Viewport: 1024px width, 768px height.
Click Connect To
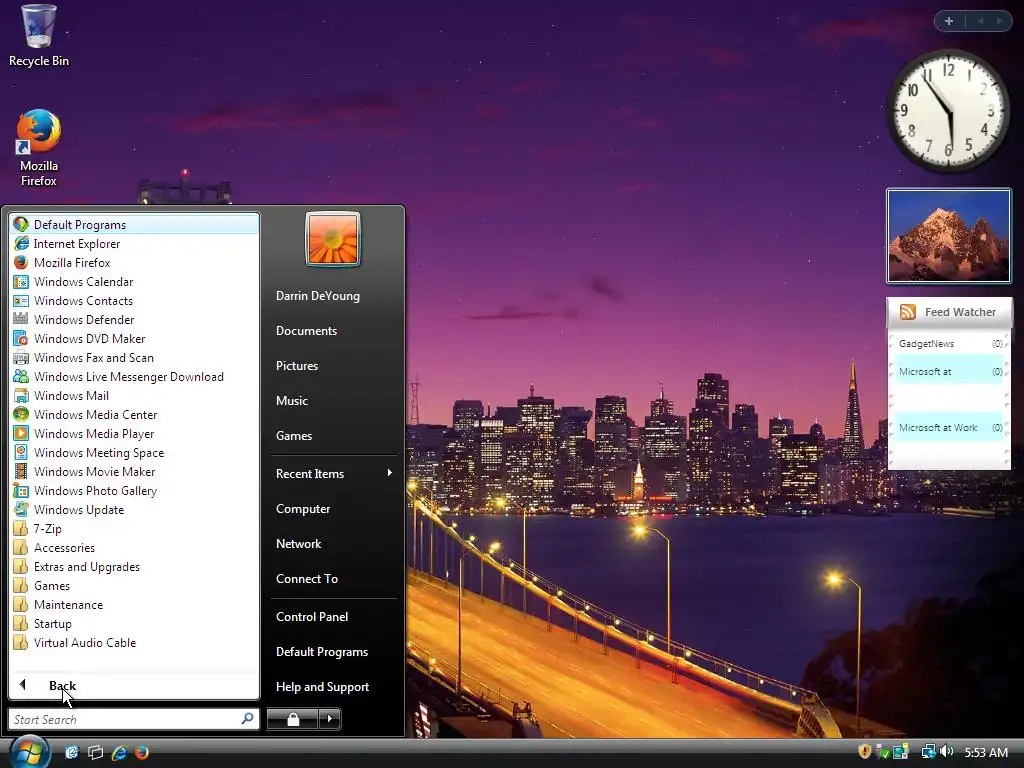333,579
